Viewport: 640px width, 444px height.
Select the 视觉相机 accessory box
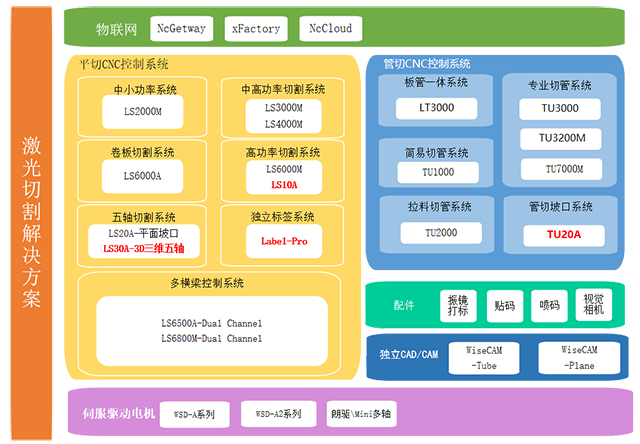click(591, 306)
